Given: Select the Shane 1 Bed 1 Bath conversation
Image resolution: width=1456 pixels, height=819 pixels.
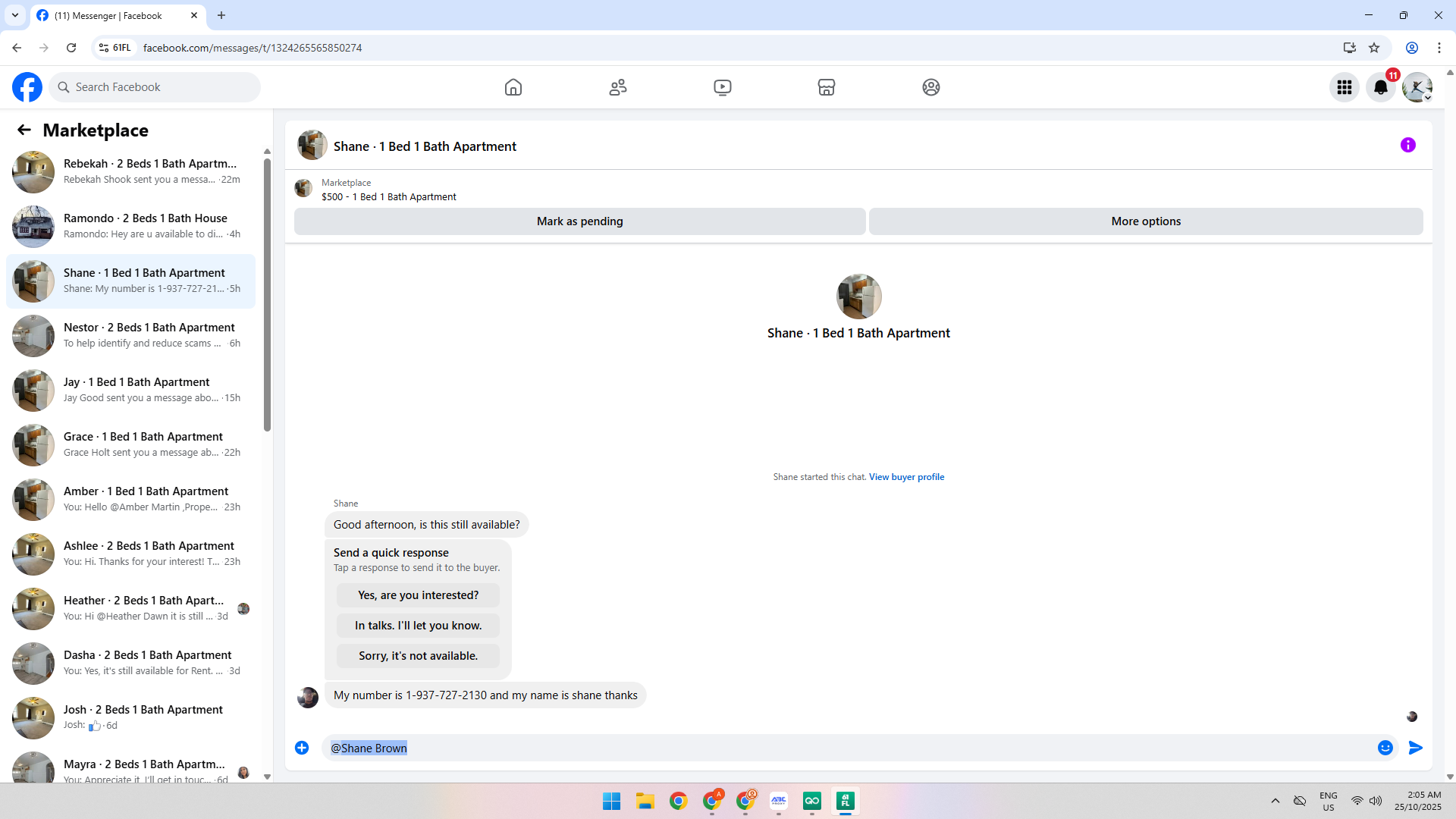Looking at the screenshot, I should [130, 281].
